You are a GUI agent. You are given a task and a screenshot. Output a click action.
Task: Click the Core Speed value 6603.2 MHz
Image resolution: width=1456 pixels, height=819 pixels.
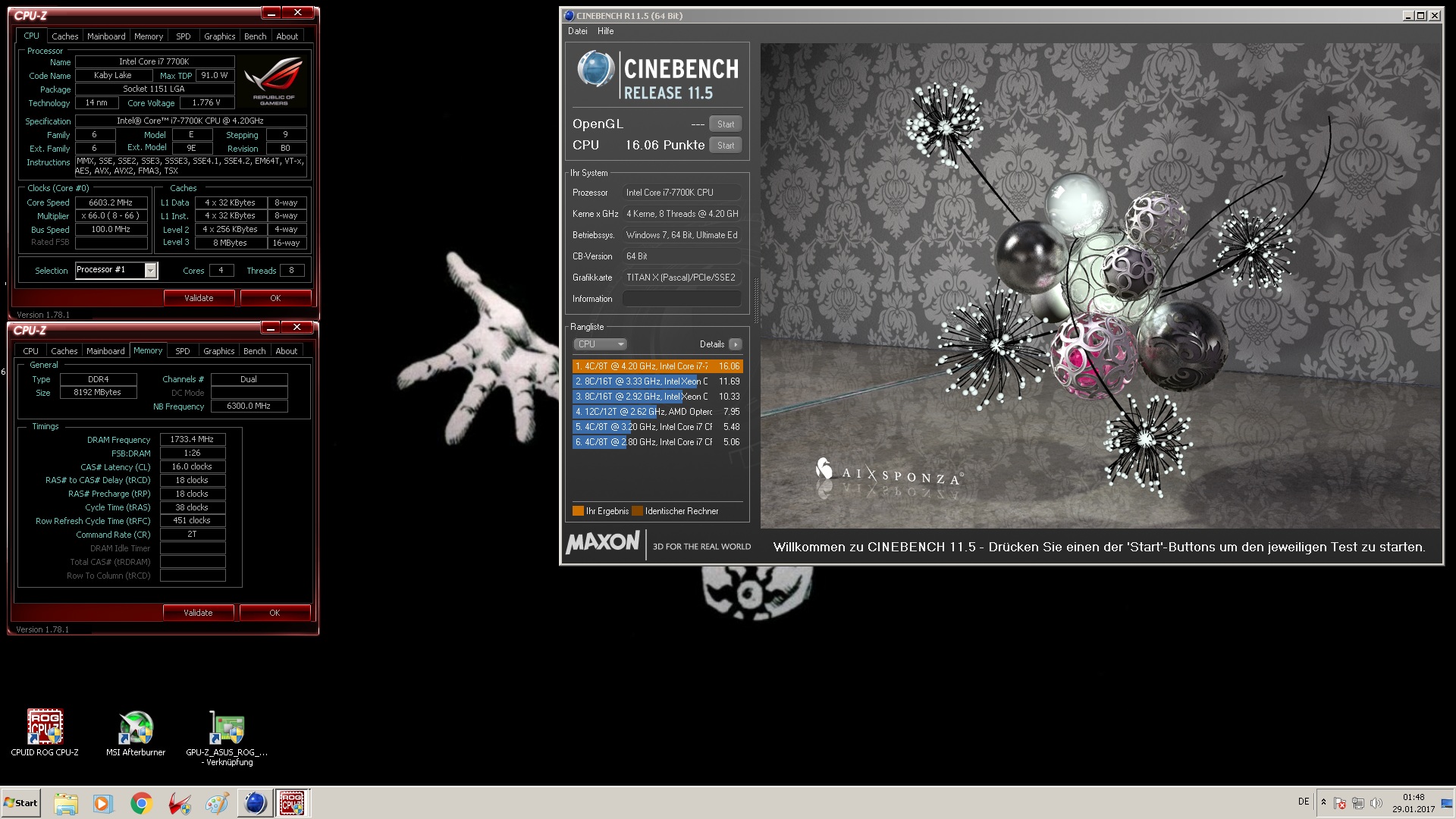tap(111, 202)
